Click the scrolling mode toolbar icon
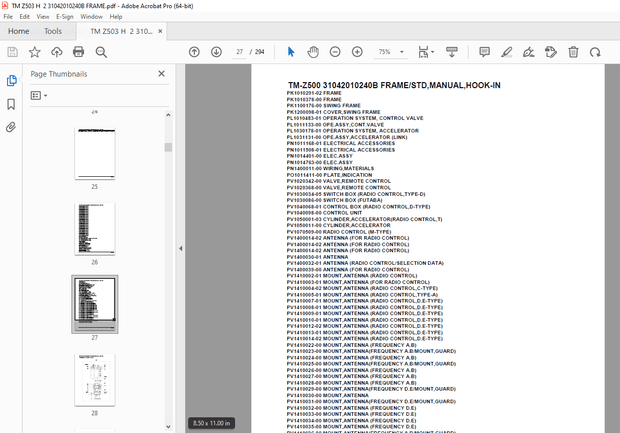This screenshot has height=433, width=620. pyautogui.click(x=452, y=52)
